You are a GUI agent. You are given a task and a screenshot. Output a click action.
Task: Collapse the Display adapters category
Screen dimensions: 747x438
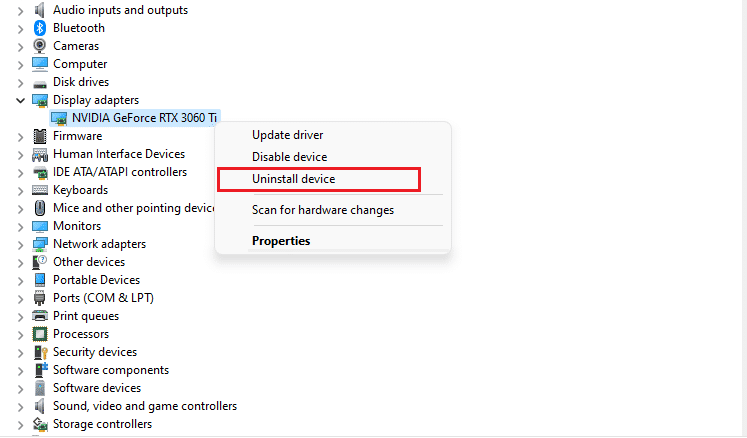[20, 100]
